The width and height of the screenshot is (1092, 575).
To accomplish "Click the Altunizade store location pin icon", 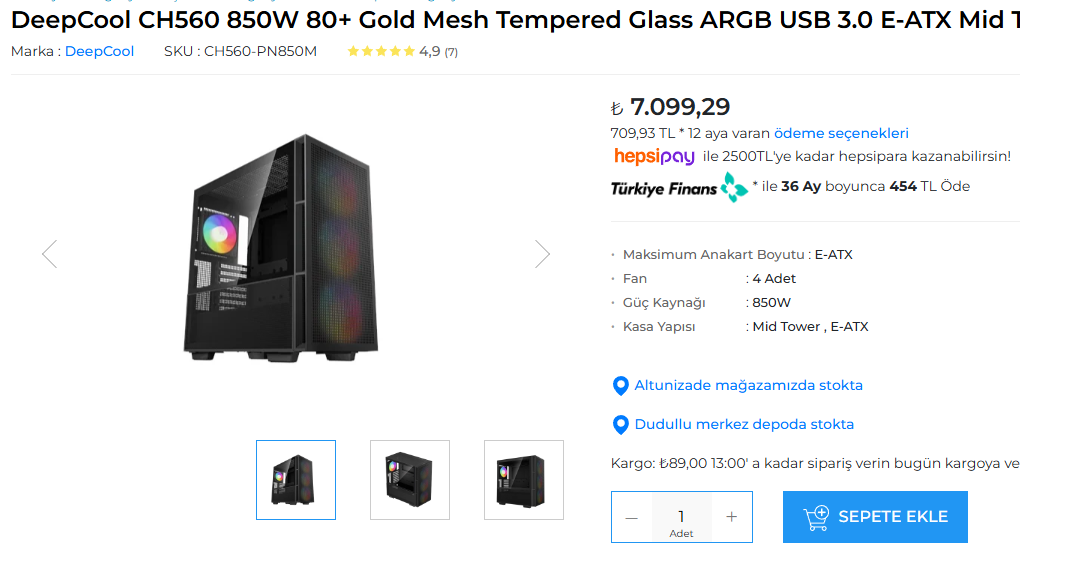I will pyautogui.click(x=620, y=386).
